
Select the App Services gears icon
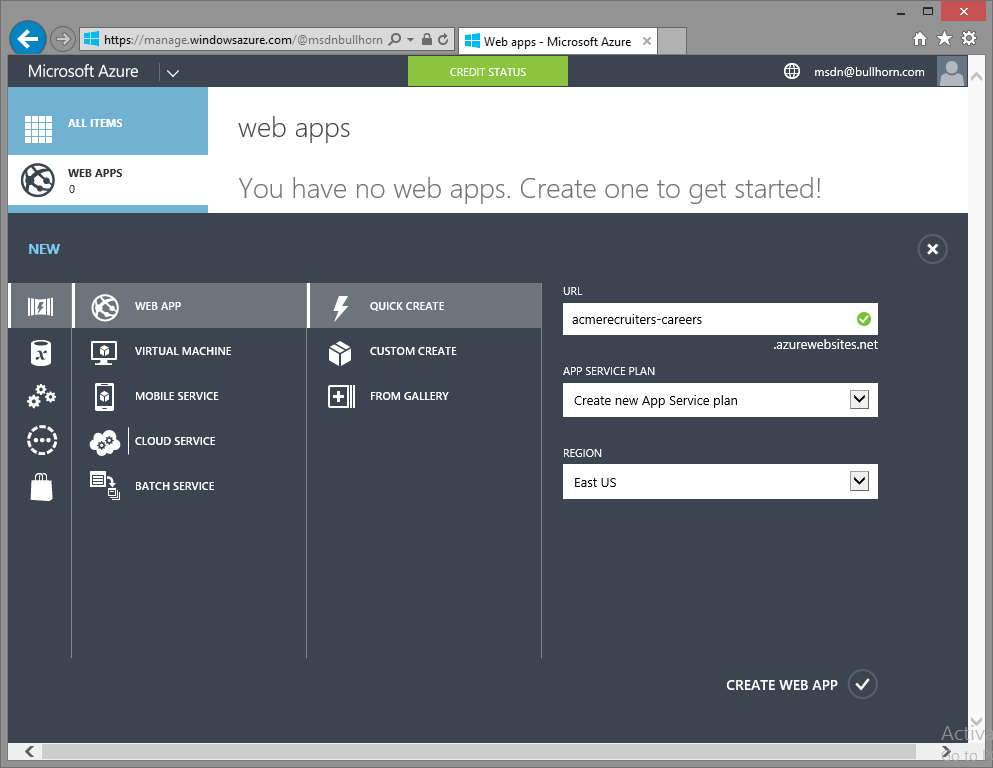coord(42,396)
